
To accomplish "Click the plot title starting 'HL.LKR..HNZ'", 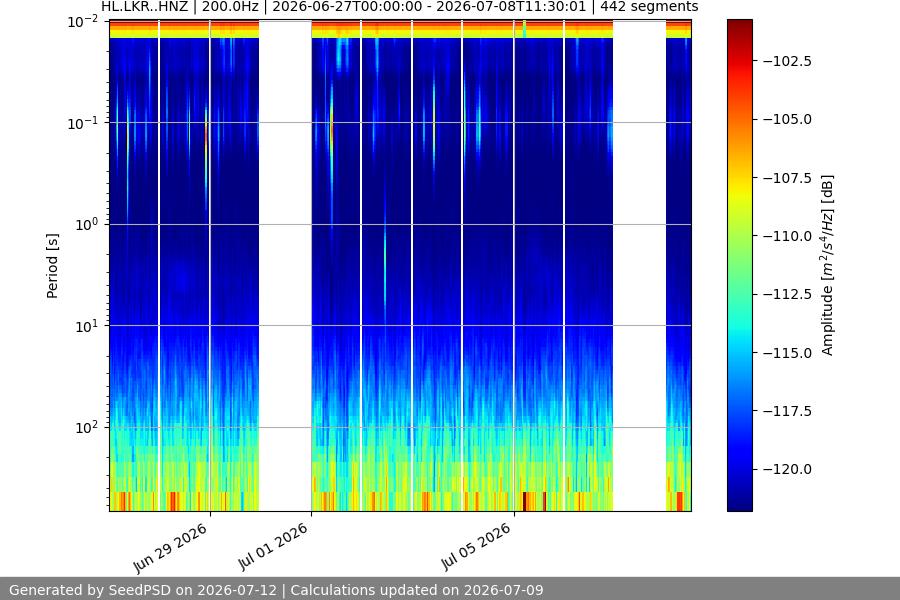I will tap(399, 7).
